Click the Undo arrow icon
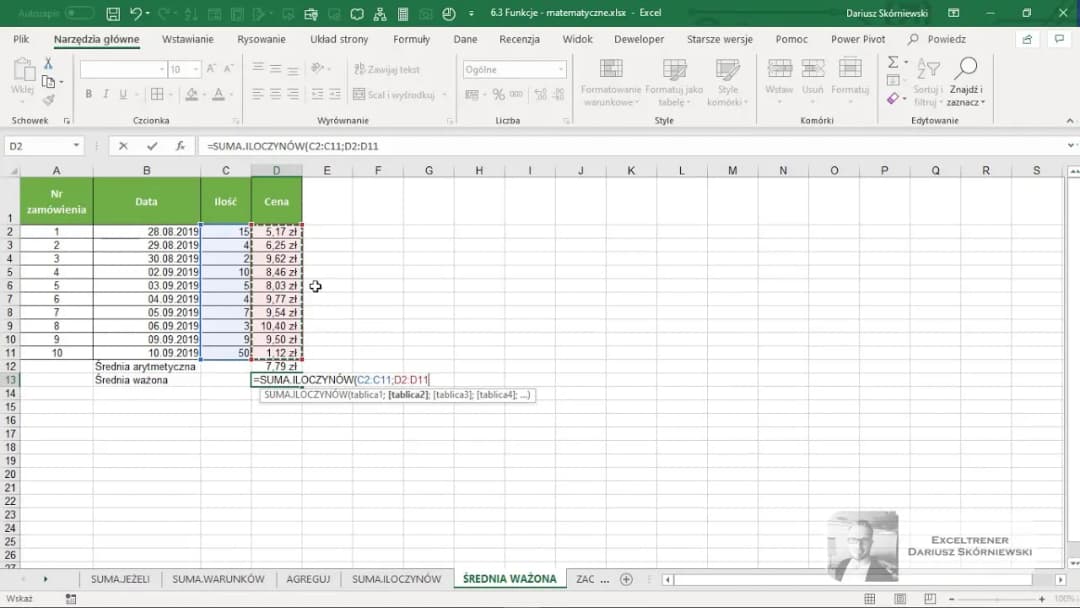 [x=136, y=14]
